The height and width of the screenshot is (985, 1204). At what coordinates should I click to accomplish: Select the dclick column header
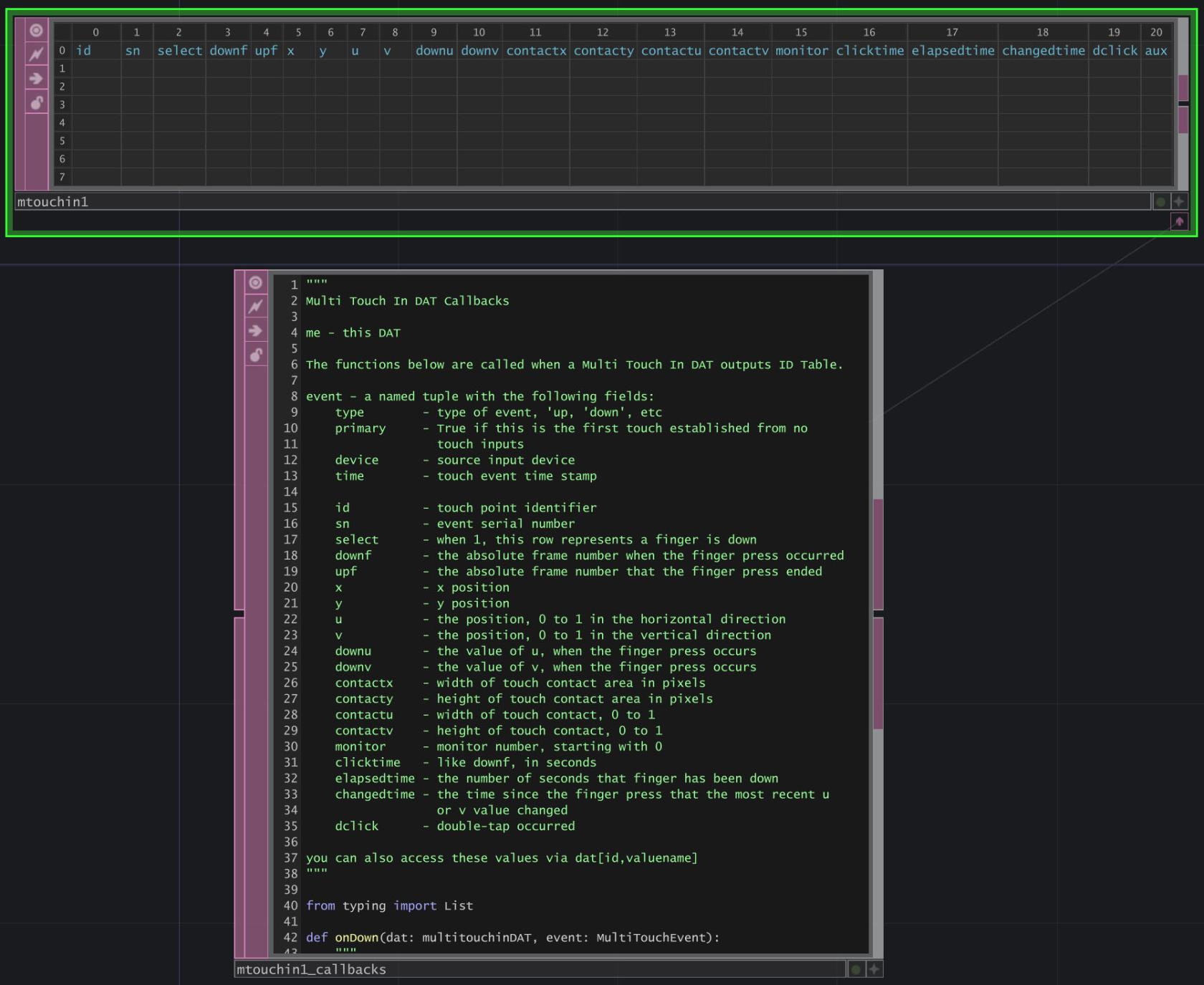click(x=1115, y=51)
